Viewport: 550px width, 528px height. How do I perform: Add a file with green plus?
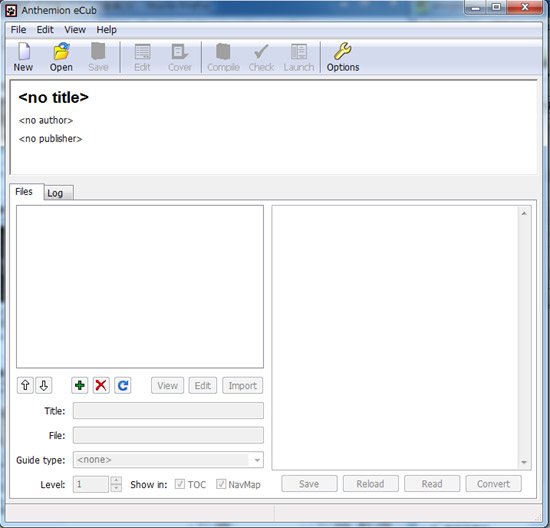(80, 386)
